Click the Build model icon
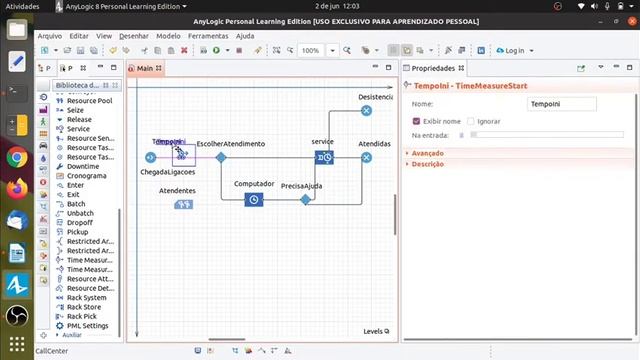640x360 pixels. pyautogui.click(x=203, y=50)
